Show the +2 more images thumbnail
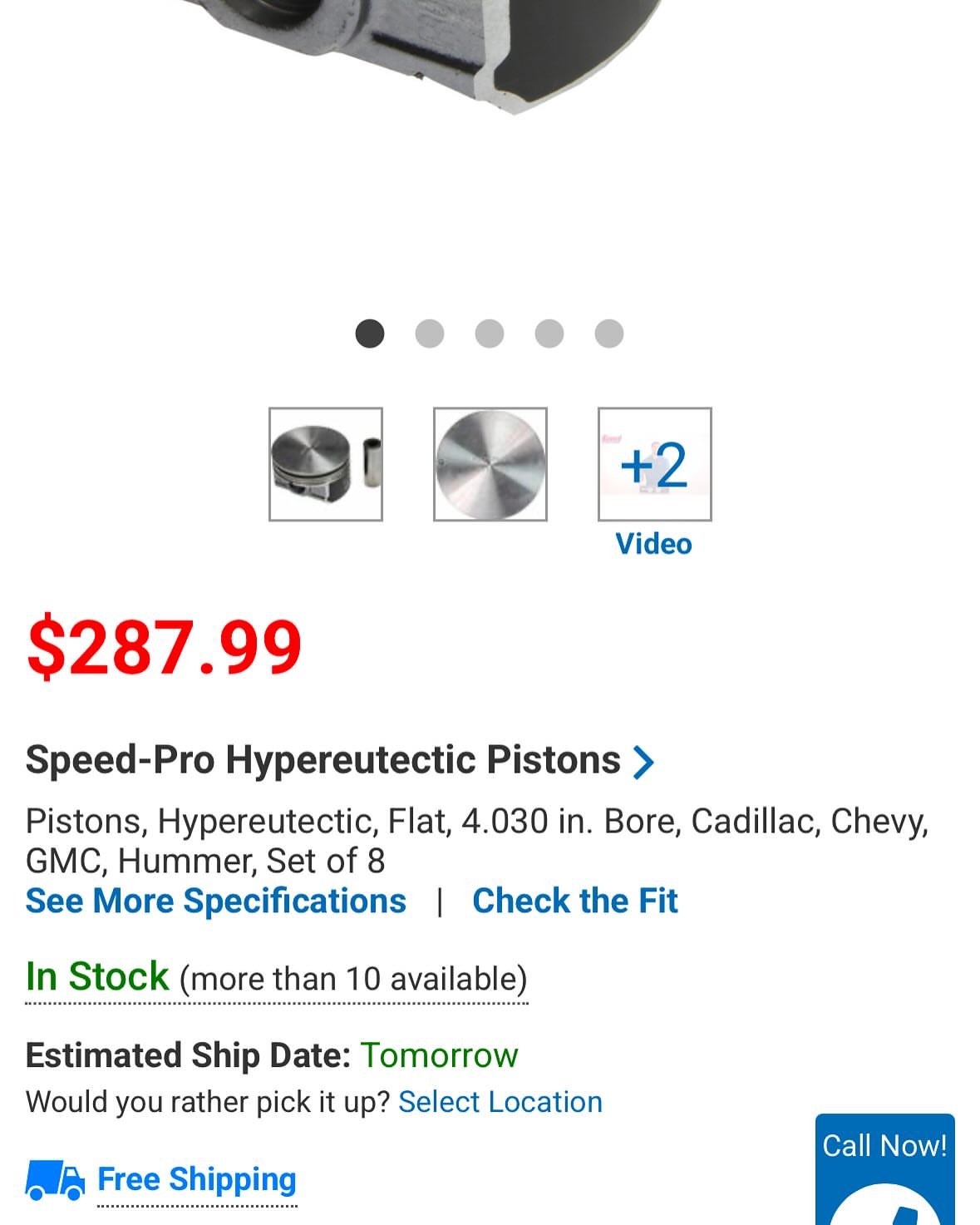Image resolution: width=980 pixels, height=1225 pixels. pos(655,464)
